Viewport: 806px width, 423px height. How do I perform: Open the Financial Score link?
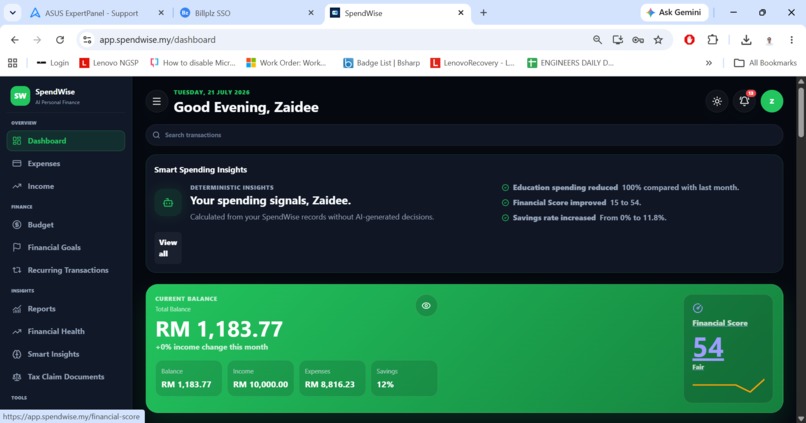[720, 323]
